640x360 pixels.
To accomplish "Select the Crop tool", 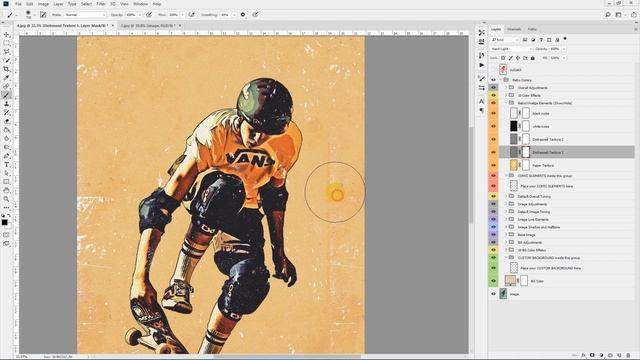I will click(x=6, y=69).
